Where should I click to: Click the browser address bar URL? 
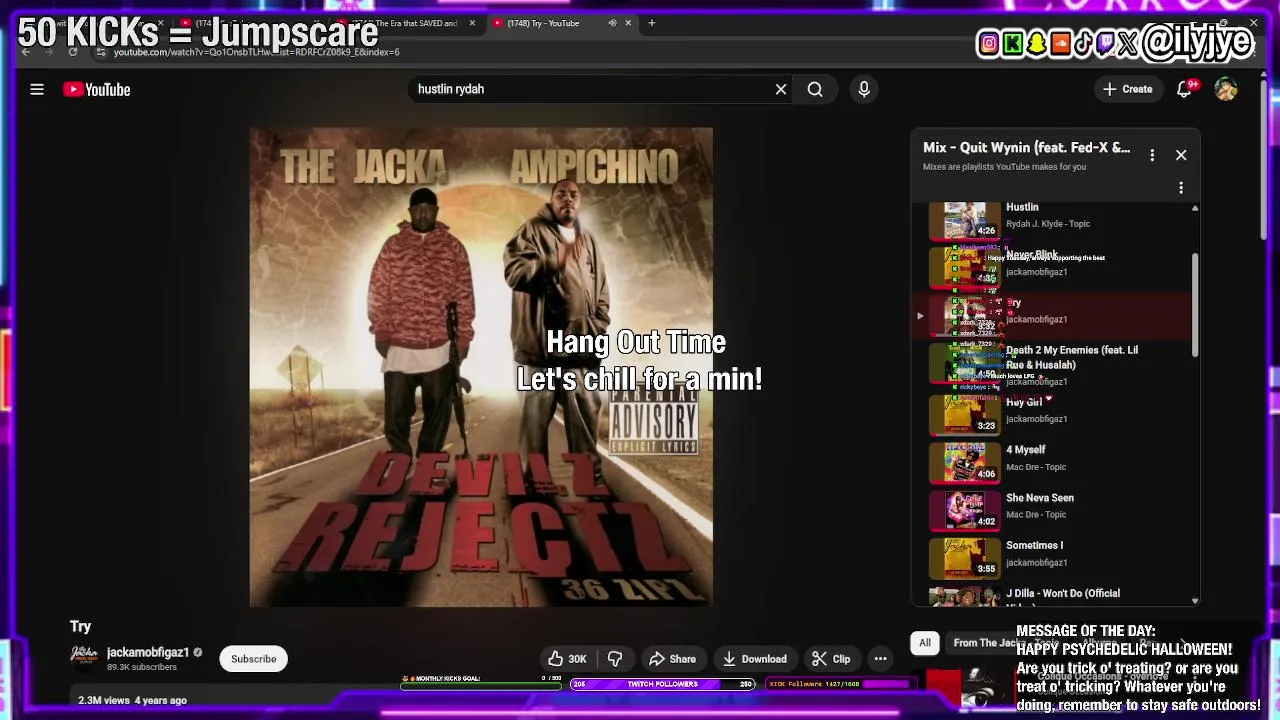point(257,52)
